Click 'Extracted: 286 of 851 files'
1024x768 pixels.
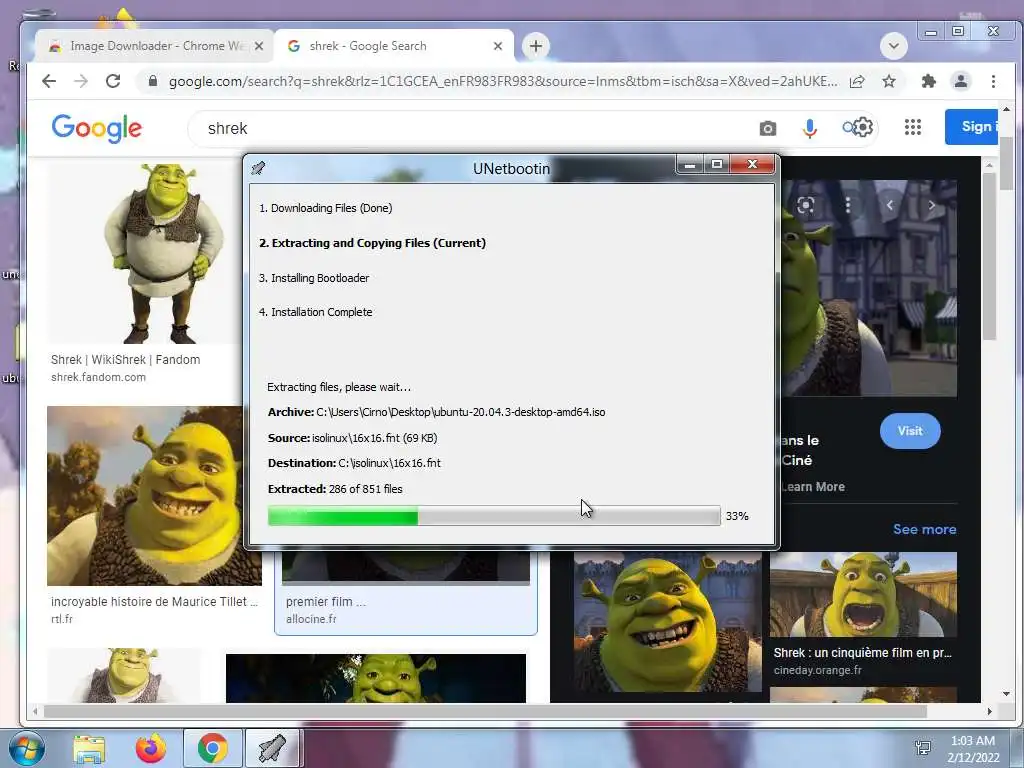[x=335, y=488]
